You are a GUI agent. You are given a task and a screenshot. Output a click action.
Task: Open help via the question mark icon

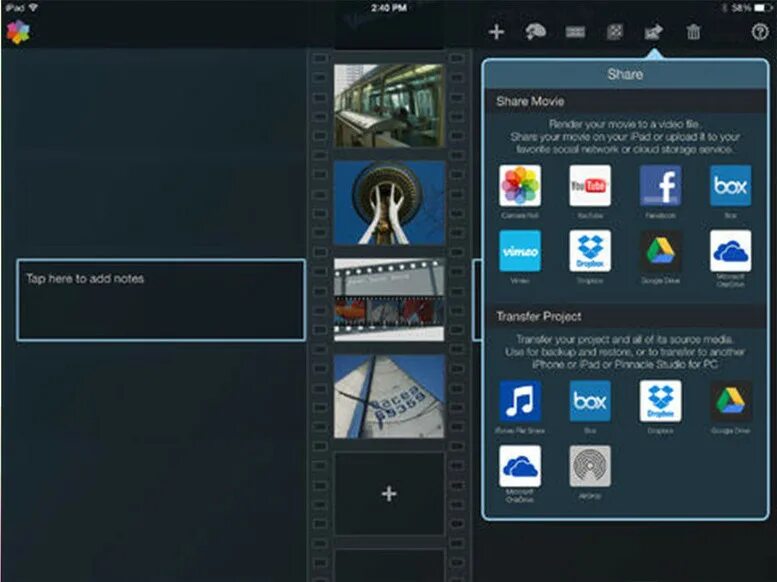point(760,32)
